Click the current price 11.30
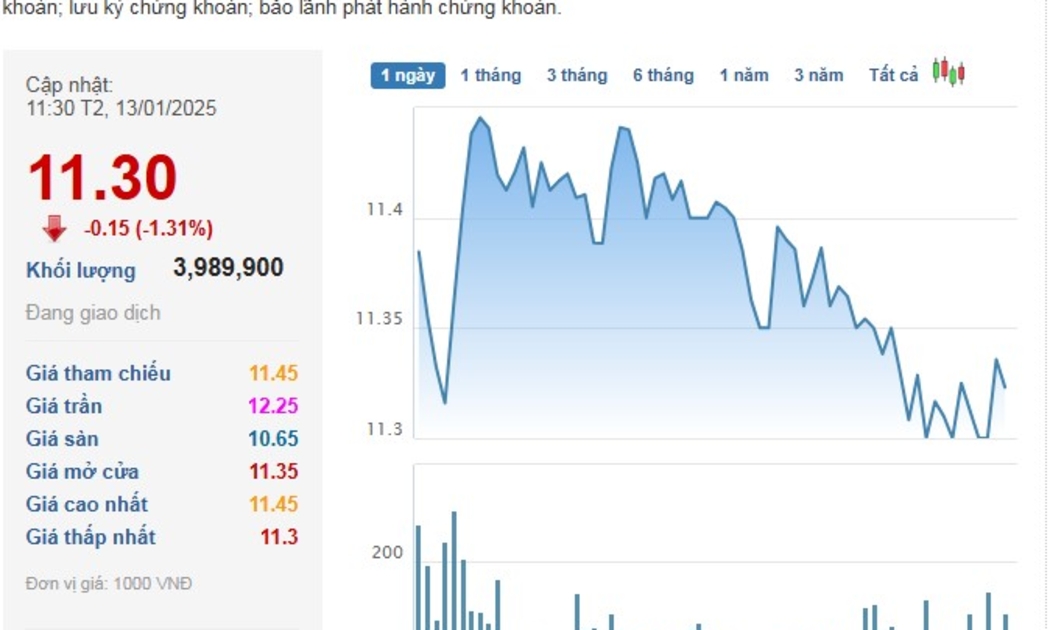The image size is (1050, 630). click(102, 178)
